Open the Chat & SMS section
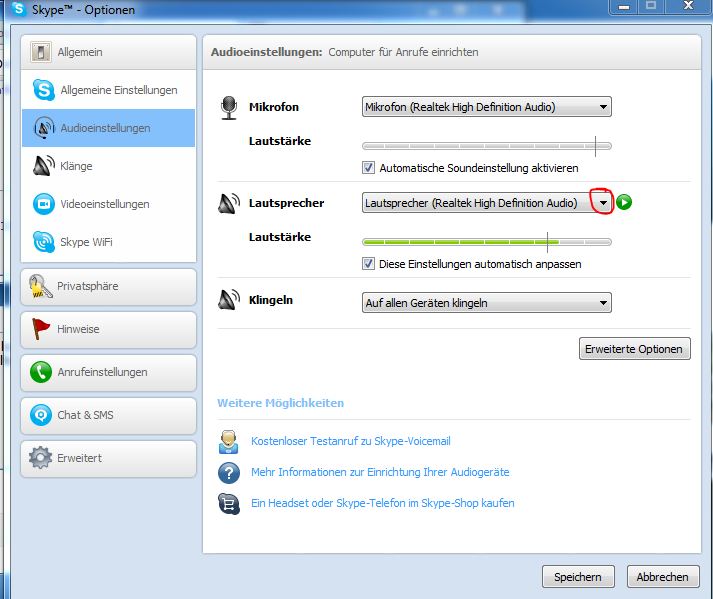The height and width of the screenshot is (599, 713). tap(108, 415)
